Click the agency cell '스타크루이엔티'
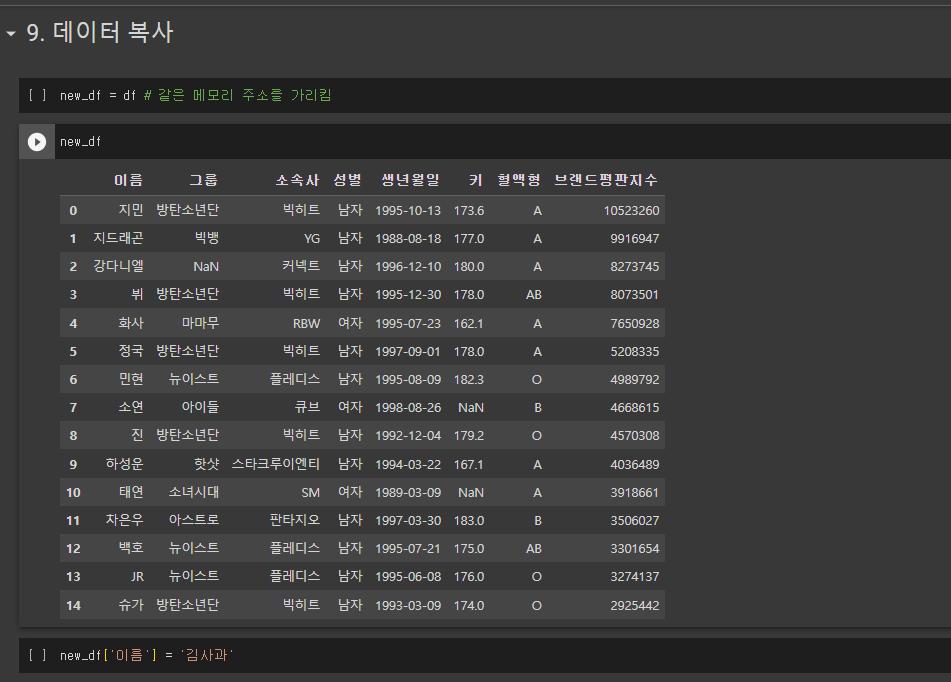The height and width of the screenshot is (682, 951). coord(275,464)
